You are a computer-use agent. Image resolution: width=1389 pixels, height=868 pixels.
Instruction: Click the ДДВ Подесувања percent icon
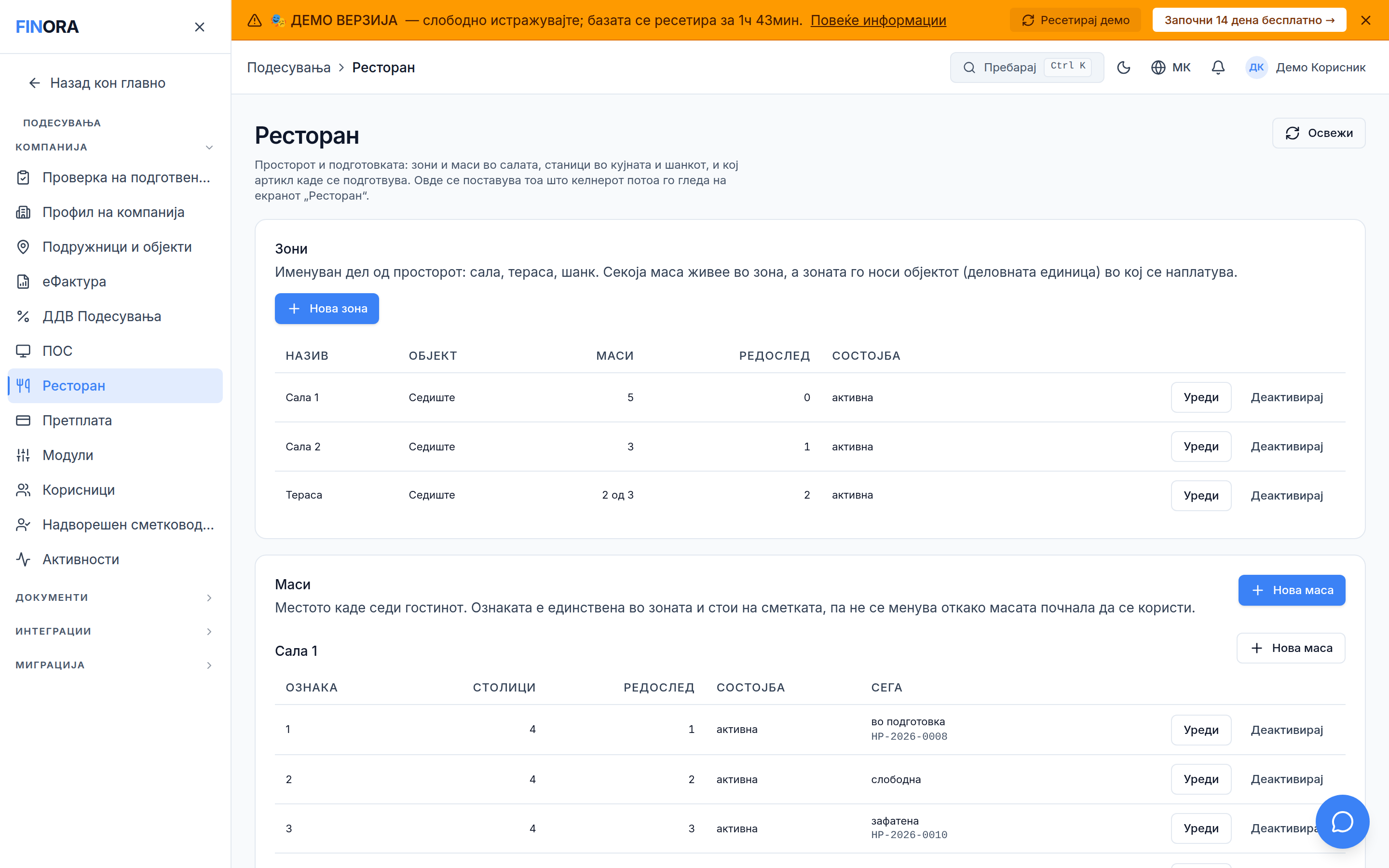(x=23, y=316)
